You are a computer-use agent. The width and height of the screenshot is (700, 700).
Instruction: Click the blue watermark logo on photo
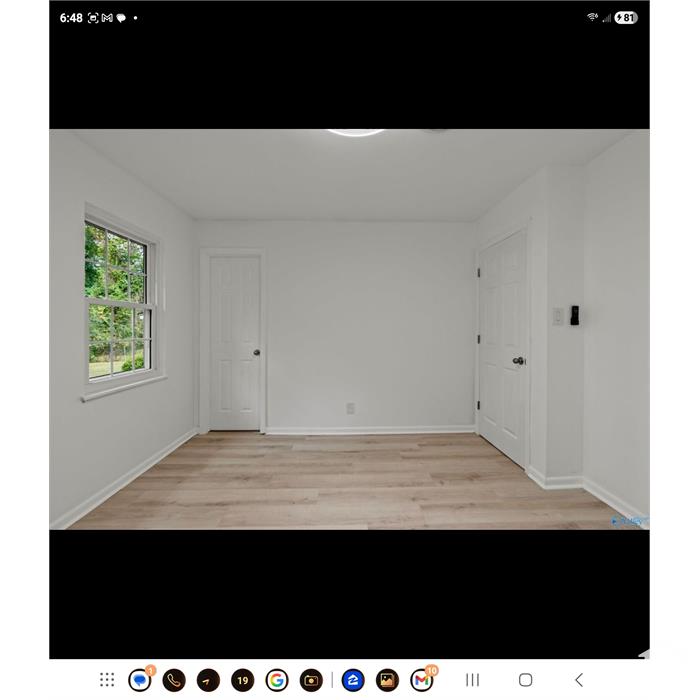coord(630,520)
